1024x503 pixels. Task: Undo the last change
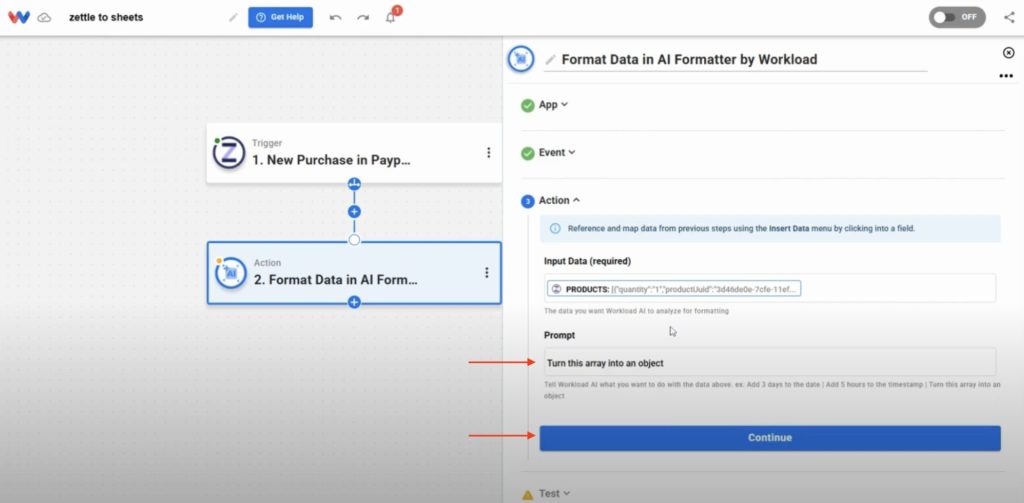click(x=336, y=18)
